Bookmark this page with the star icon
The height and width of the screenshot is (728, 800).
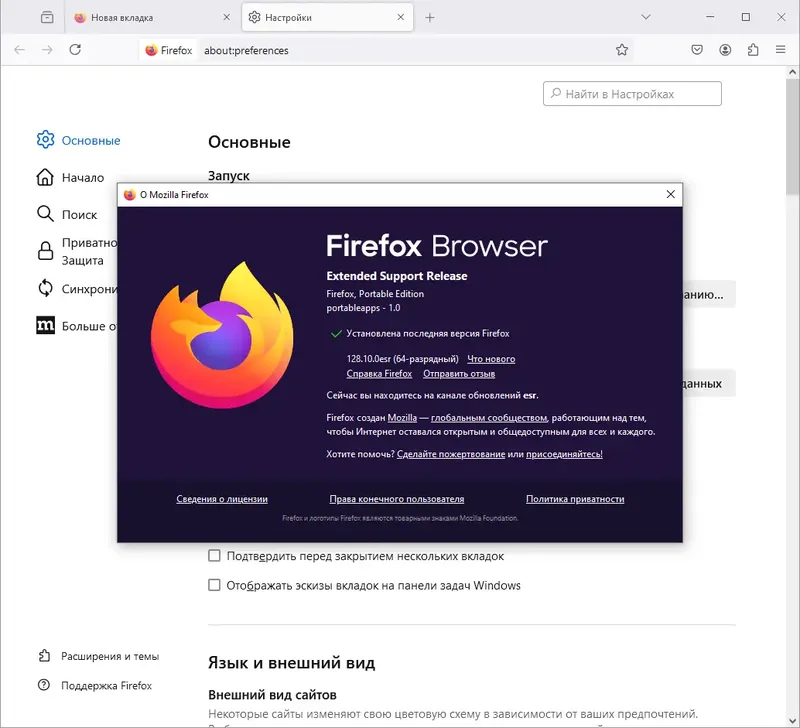tap(622, 48)
